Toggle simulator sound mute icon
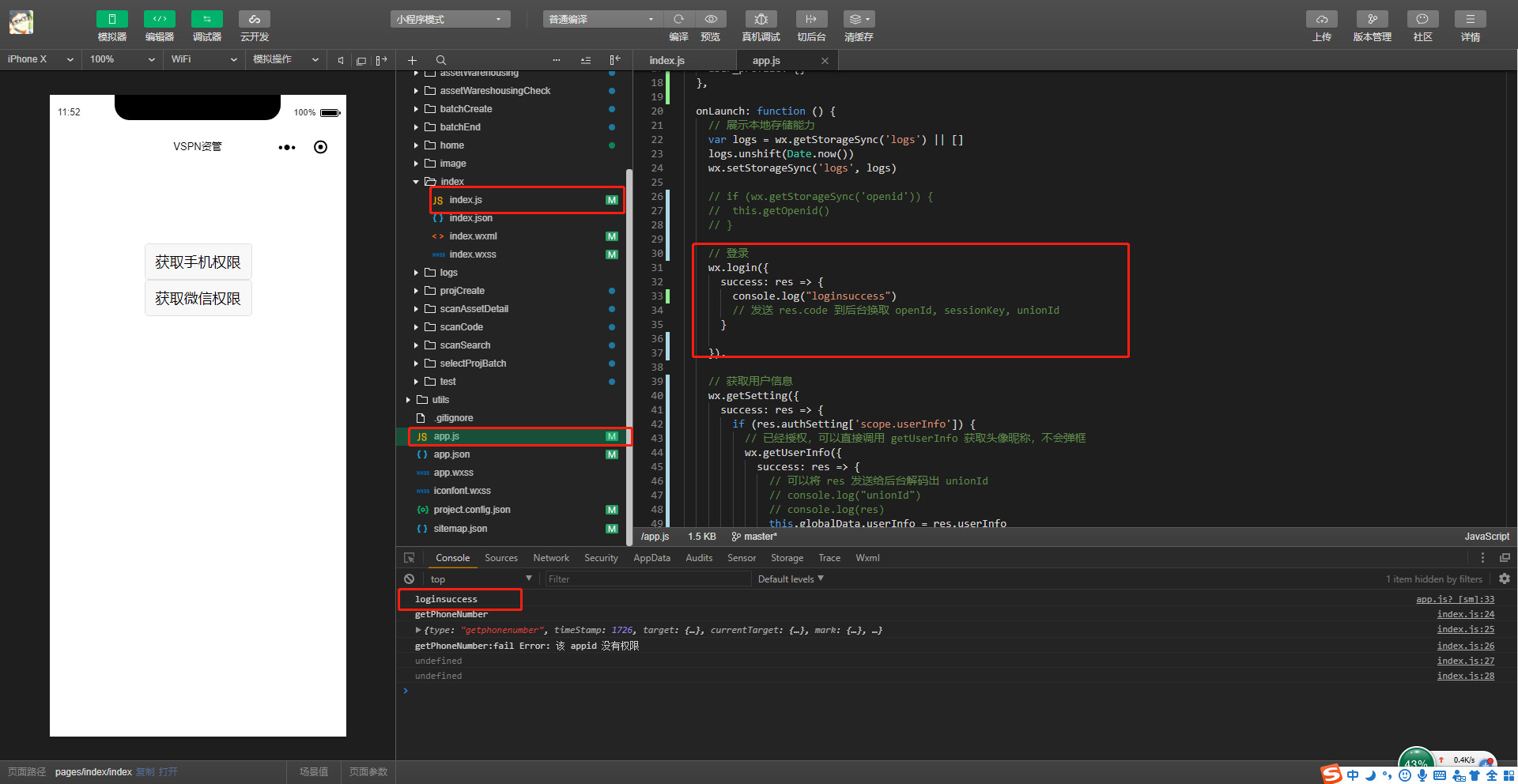This screenshot has height=784, width=1518. [x=341, y=60]
